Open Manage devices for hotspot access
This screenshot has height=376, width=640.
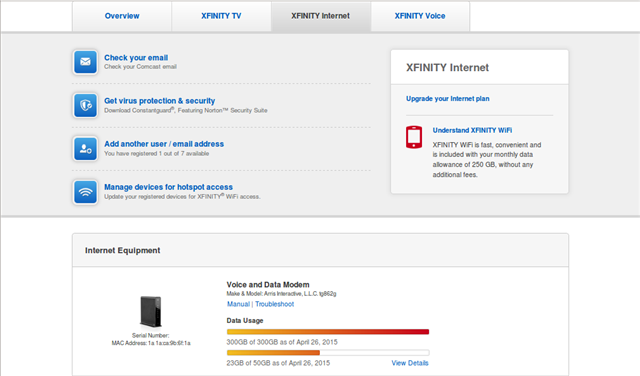tap(168, 187)
